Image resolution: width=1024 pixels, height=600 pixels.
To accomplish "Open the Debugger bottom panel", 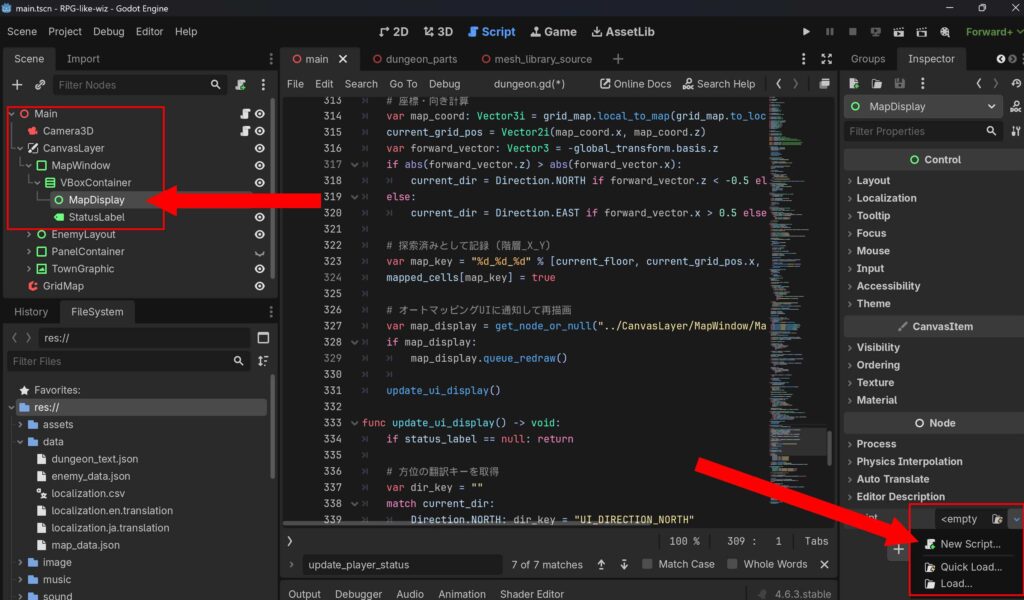I will 359,593.
